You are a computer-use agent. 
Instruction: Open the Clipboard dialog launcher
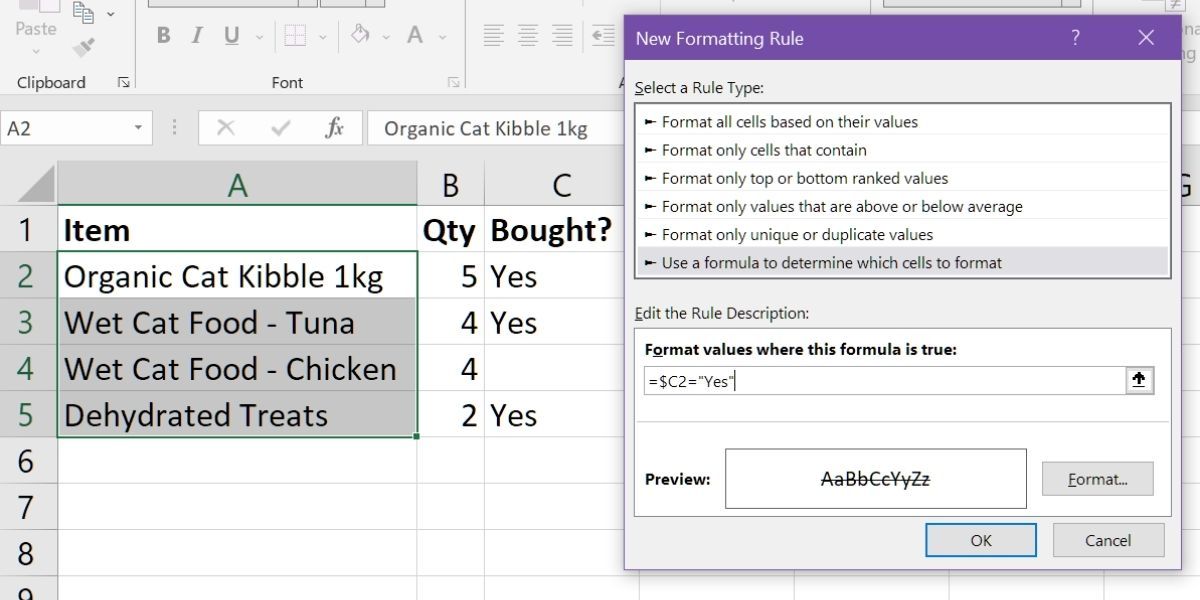[124, 83]
